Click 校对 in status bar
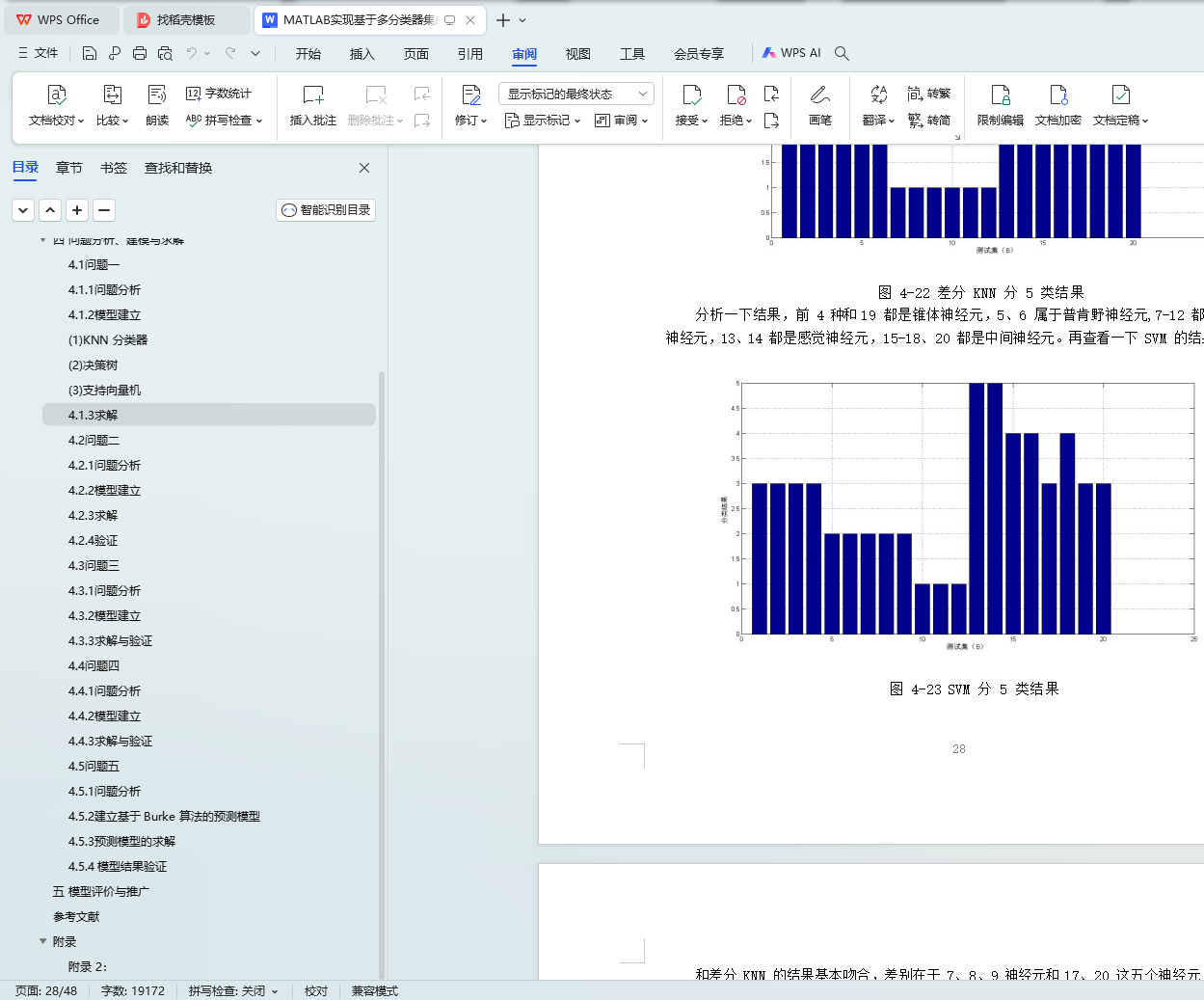Viewport: 1204px width, 1000px height. (316, 990)
